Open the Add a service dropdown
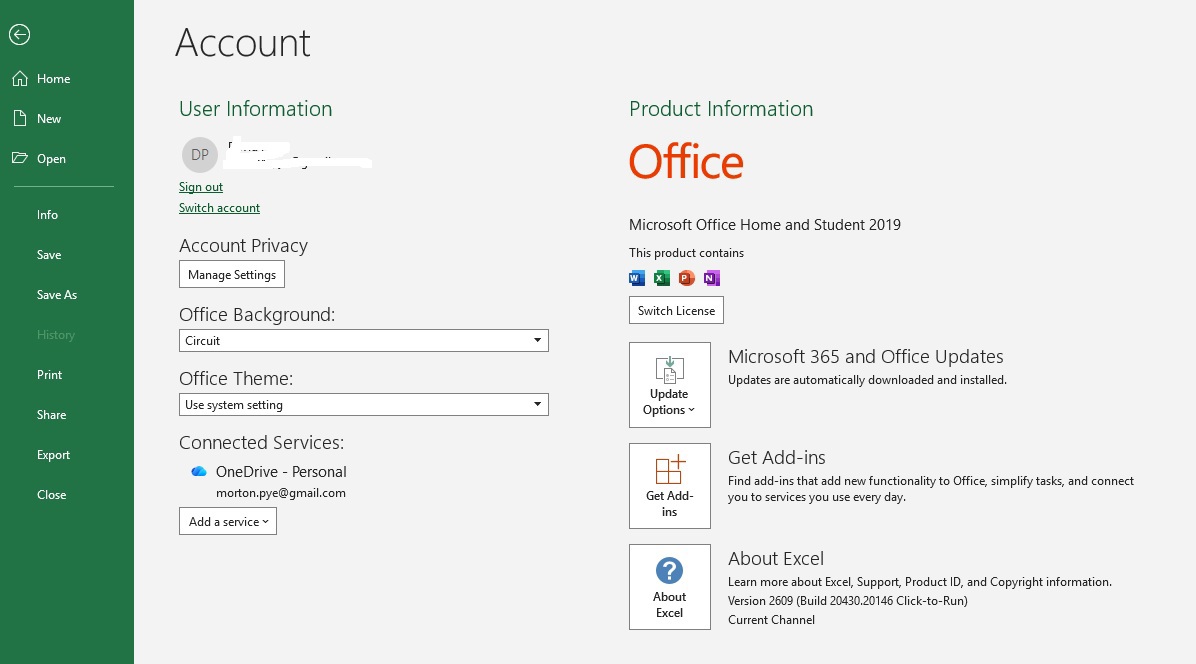The height and width of the screenshot is (664, 1196). (228, 521)
